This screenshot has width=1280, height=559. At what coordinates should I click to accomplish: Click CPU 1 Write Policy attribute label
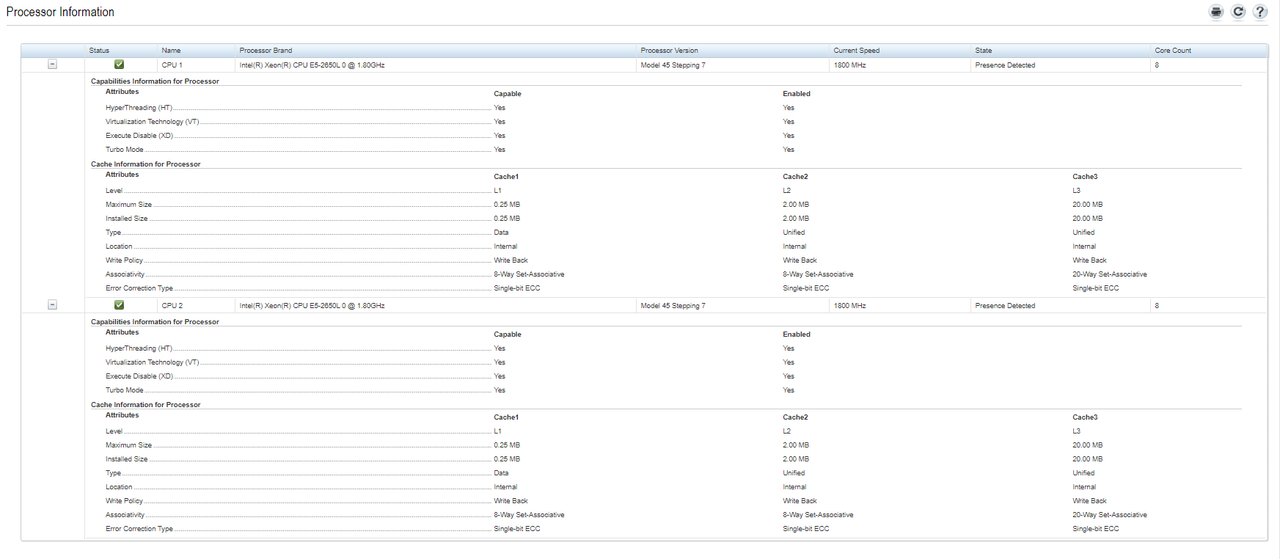pos(124,260)
